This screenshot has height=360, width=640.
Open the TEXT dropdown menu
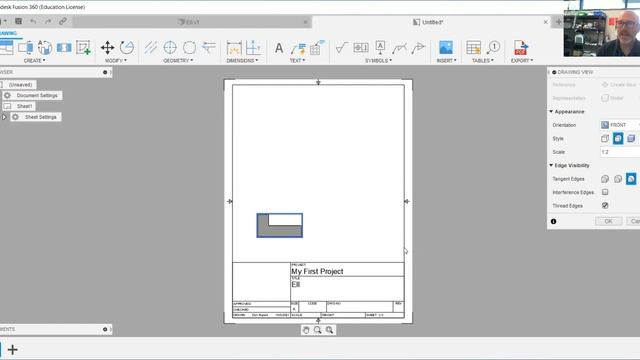click(298, 60)
